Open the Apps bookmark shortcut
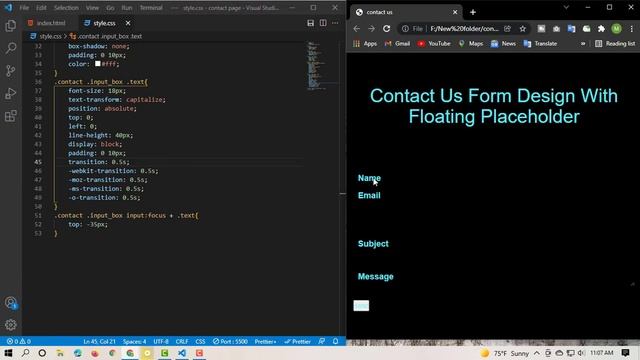 365,44
